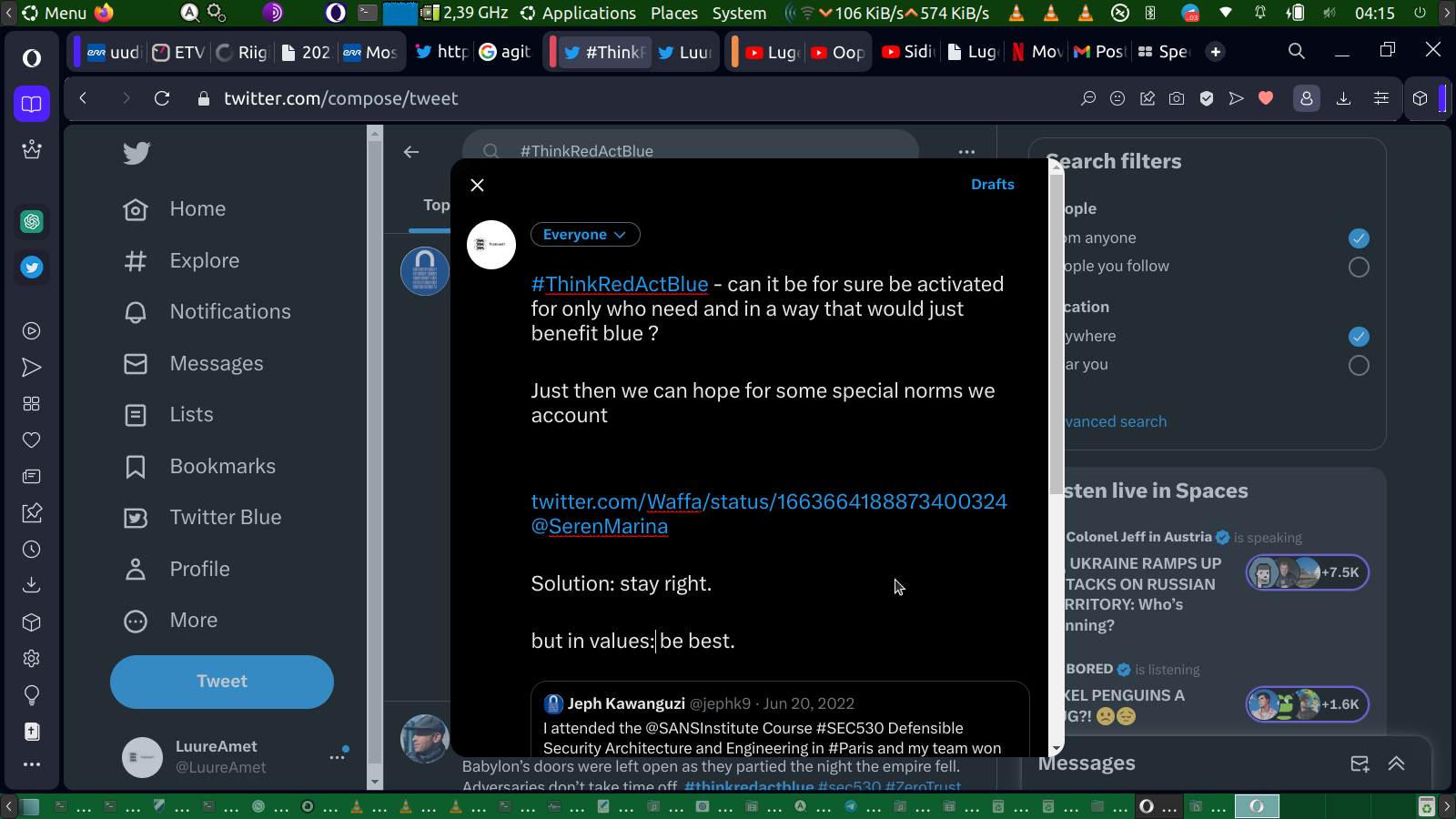1456x819 pixels.
Task: Open search options three-dots menu
Action: tap(966, 152)
